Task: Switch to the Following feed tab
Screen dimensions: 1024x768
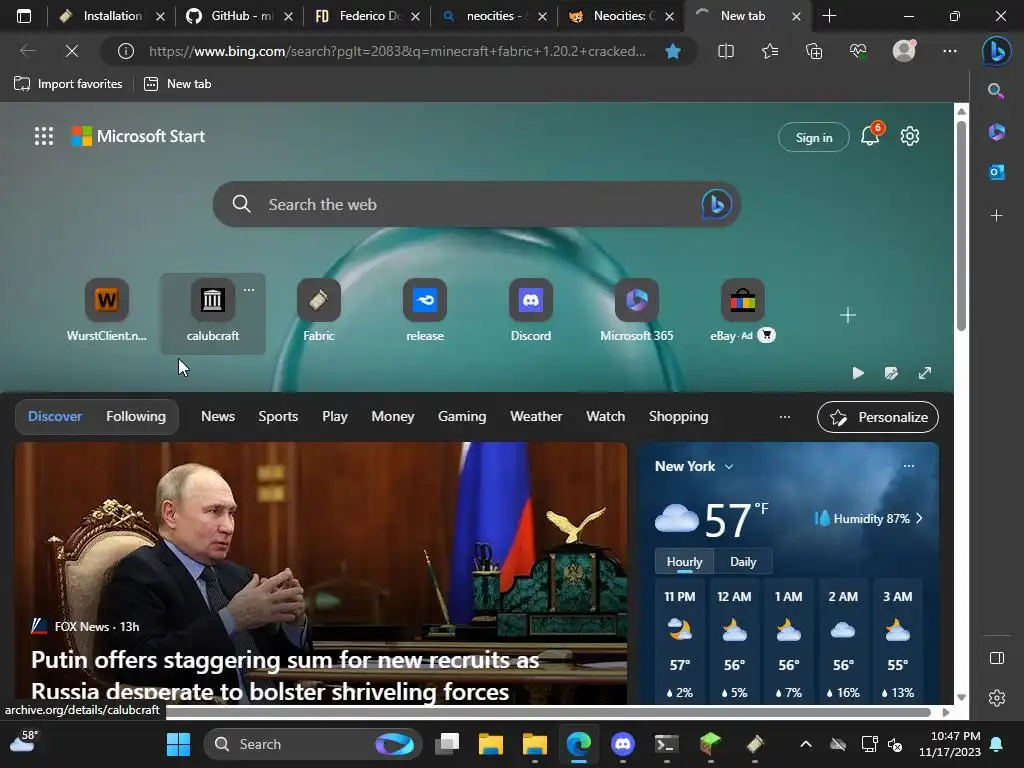Action: [x=136, y=417]
